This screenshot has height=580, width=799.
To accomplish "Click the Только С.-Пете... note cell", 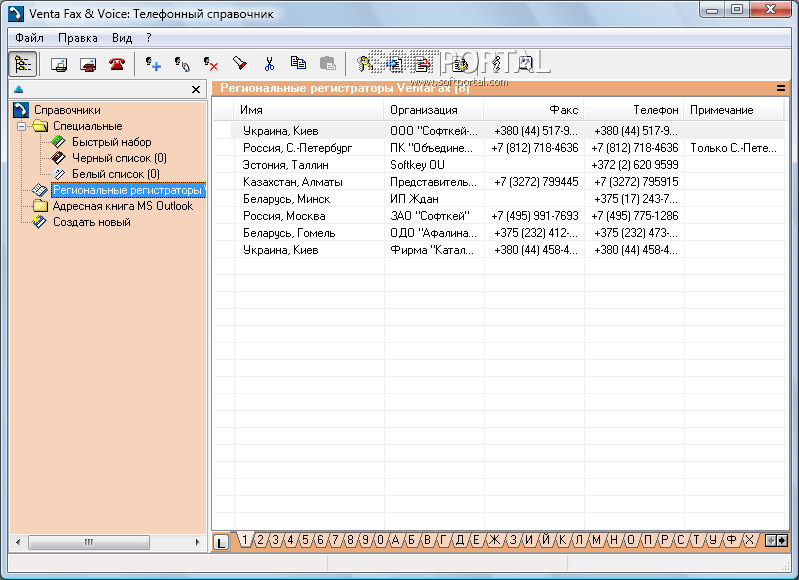I will [733, 148].
